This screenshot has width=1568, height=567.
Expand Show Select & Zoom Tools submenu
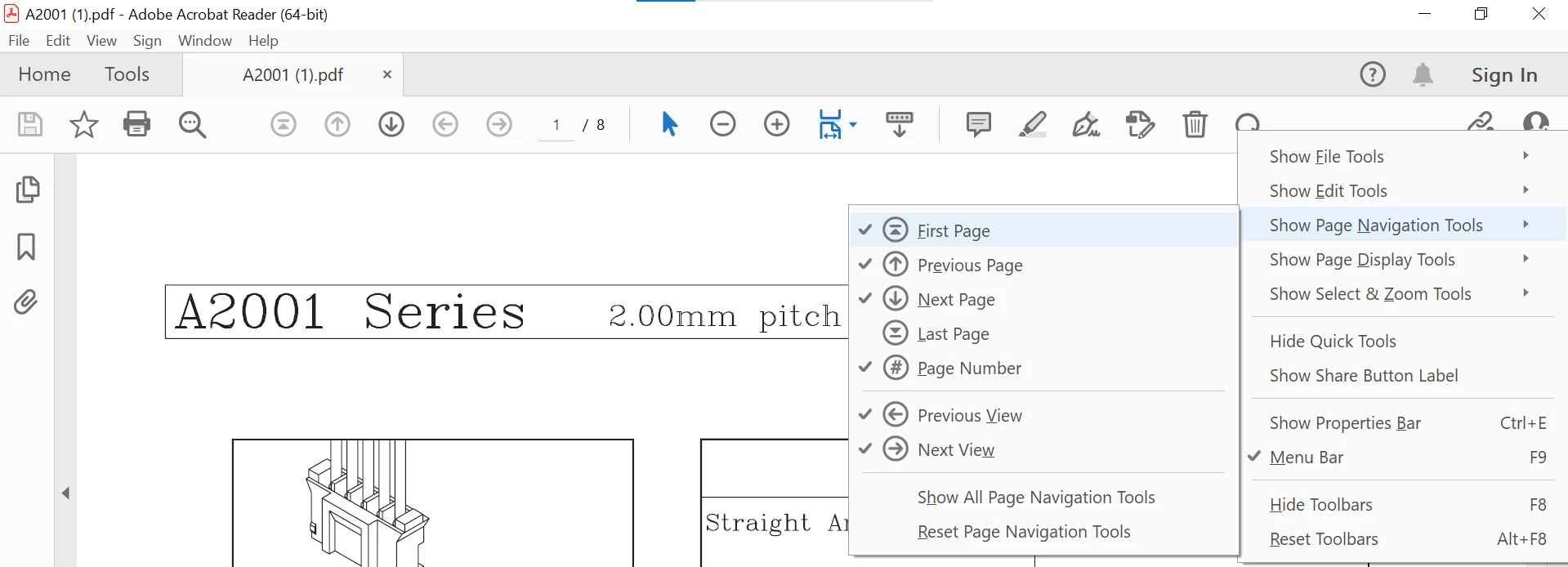pos(1403,293)
